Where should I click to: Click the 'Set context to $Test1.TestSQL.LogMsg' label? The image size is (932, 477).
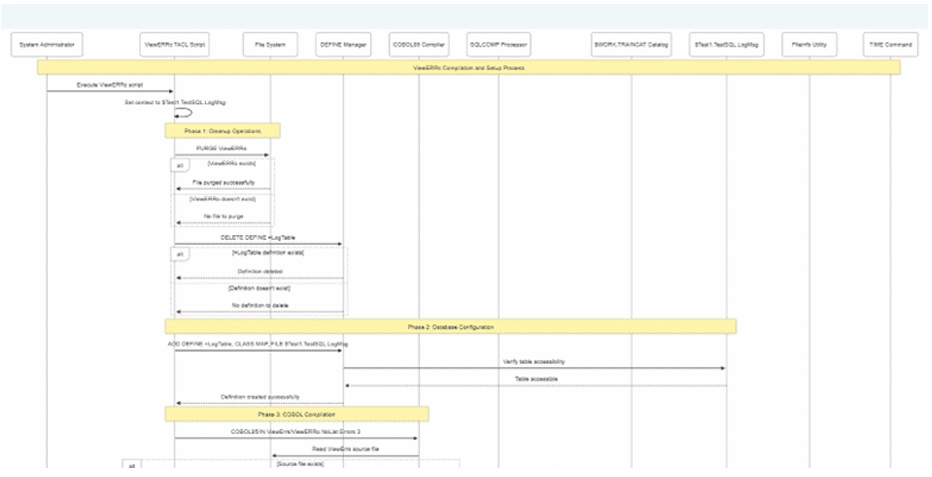click(x=175, y=103)
